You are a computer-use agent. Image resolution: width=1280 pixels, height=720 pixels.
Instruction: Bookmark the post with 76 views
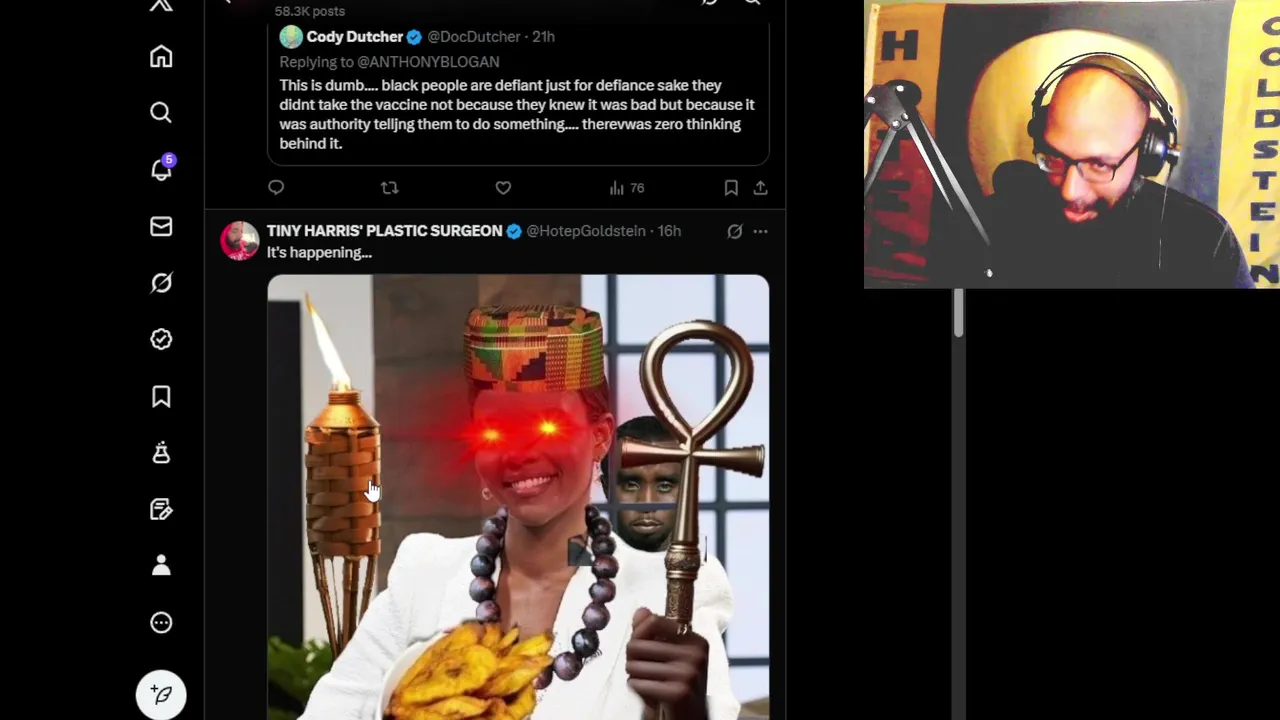point(731,188)
